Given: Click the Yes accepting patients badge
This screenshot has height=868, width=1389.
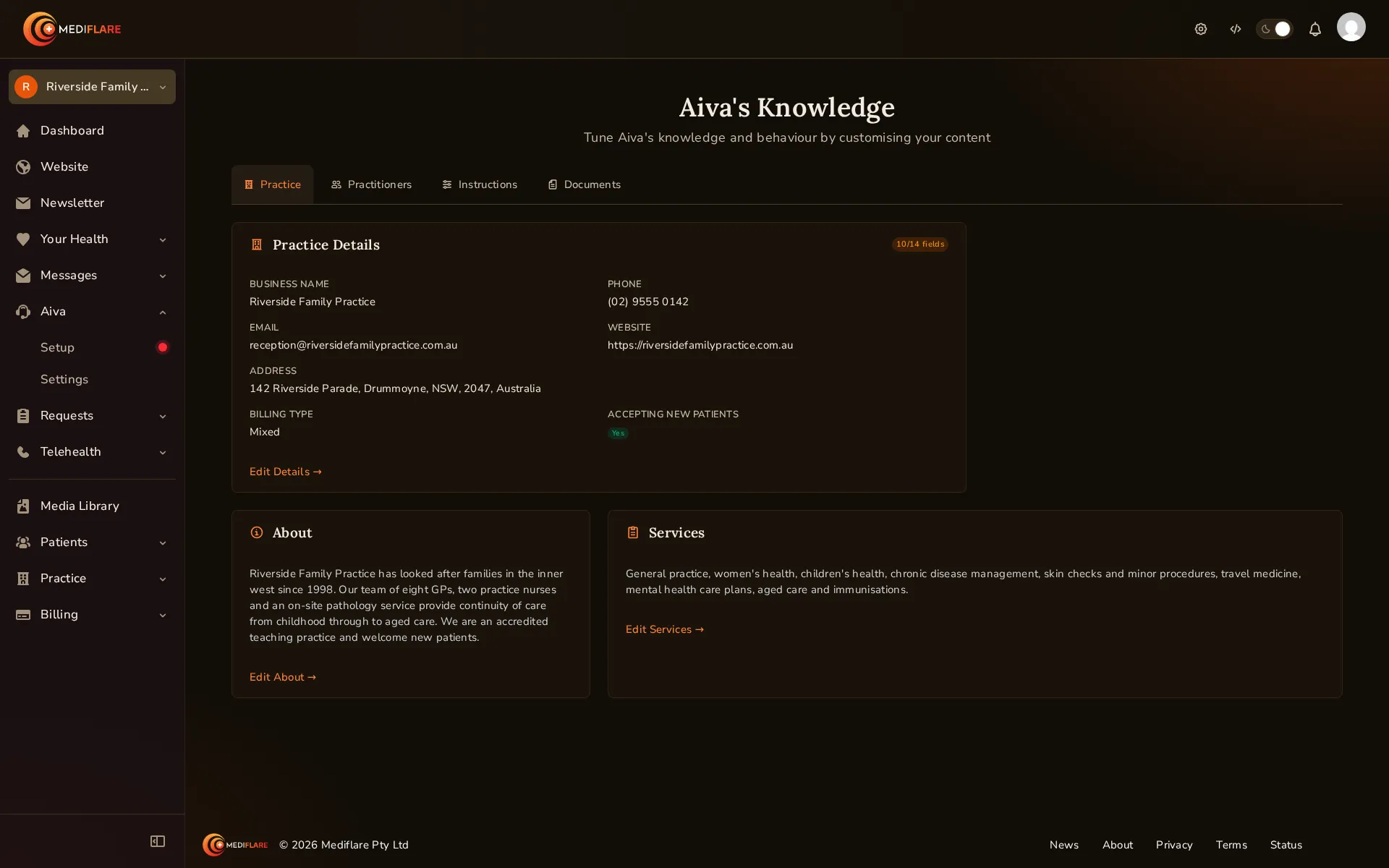Looking at the screenshot, I should pyautogui.click(x=618, y=433).
